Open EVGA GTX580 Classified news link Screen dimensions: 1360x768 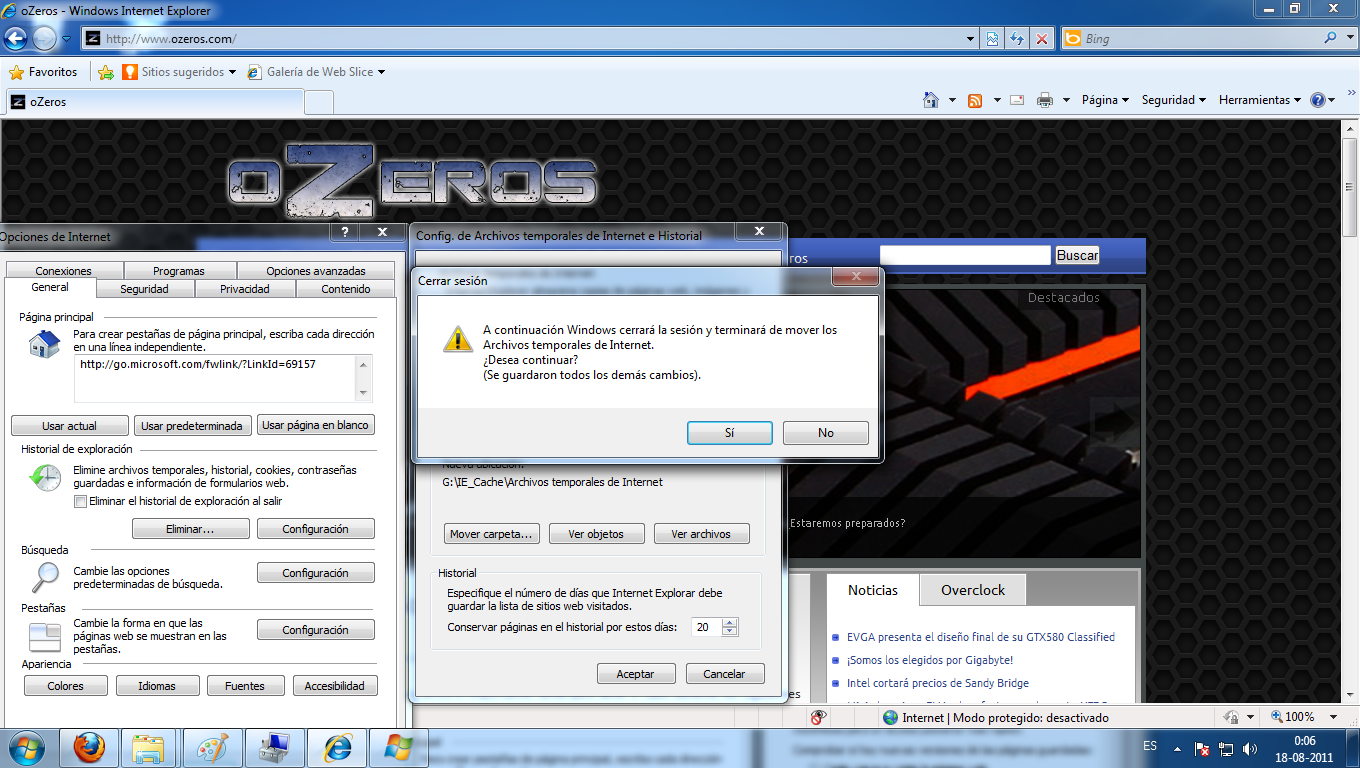pyautogui.click(x=980, y=637)
